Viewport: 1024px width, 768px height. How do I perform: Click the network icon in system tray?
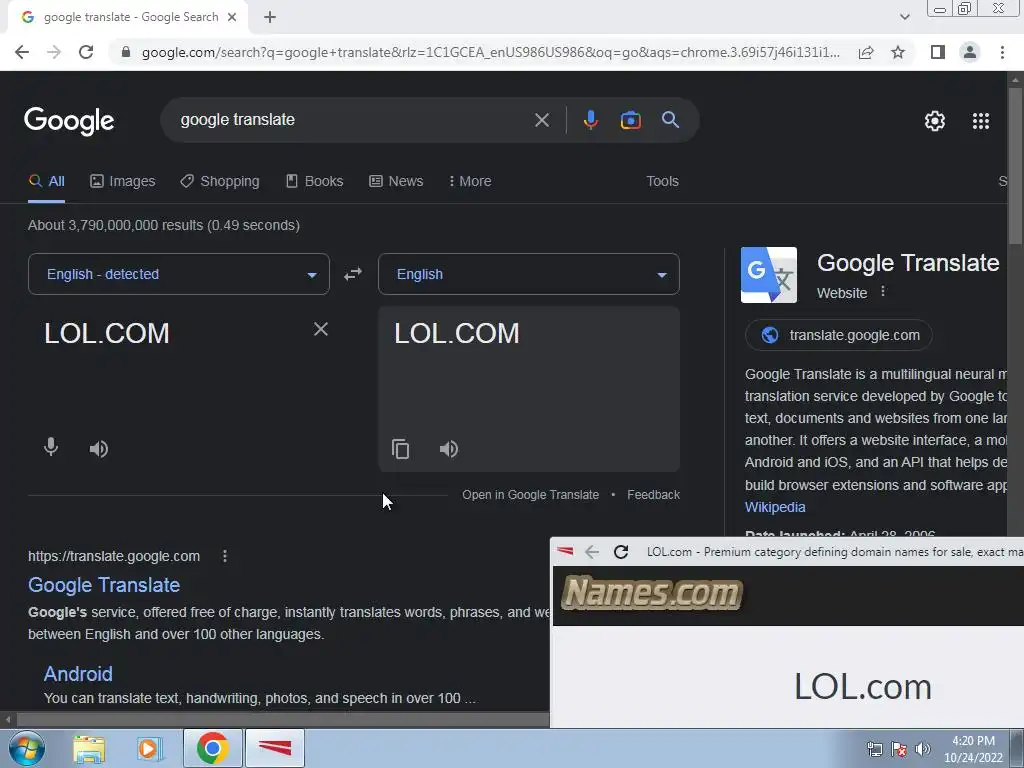point(874,749)
